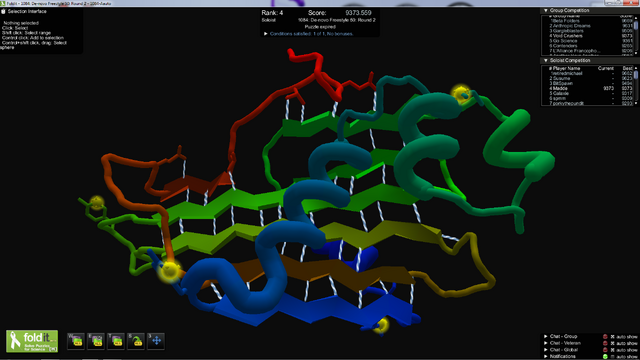
Task: Select the first wiggle tool with W hotkey
Action: click(76, 341)
